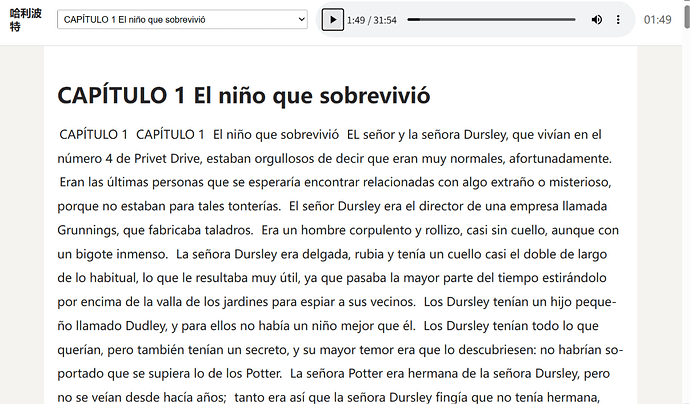Open the chapter selection dropdown

(182, 20)
